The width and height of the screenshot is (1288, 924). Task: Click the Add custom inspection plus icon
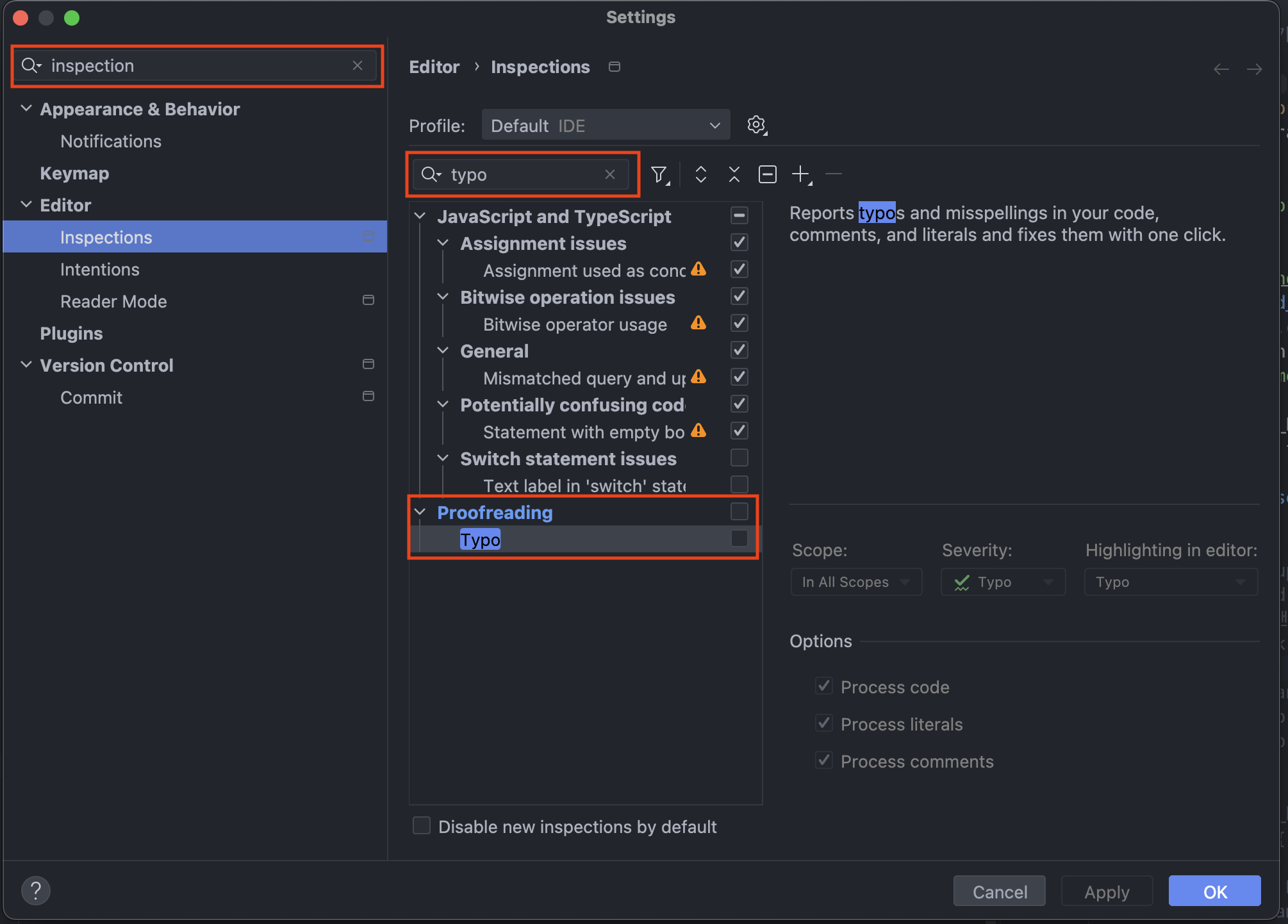[800, 174]
